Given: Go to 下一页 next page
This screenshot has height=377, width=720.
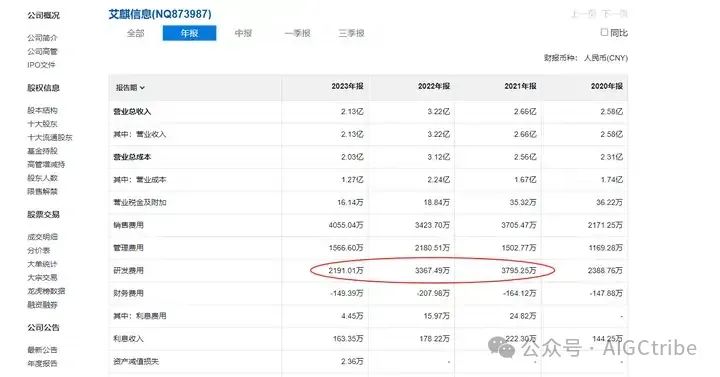Looking at the screenshot, I should (614, 14).
